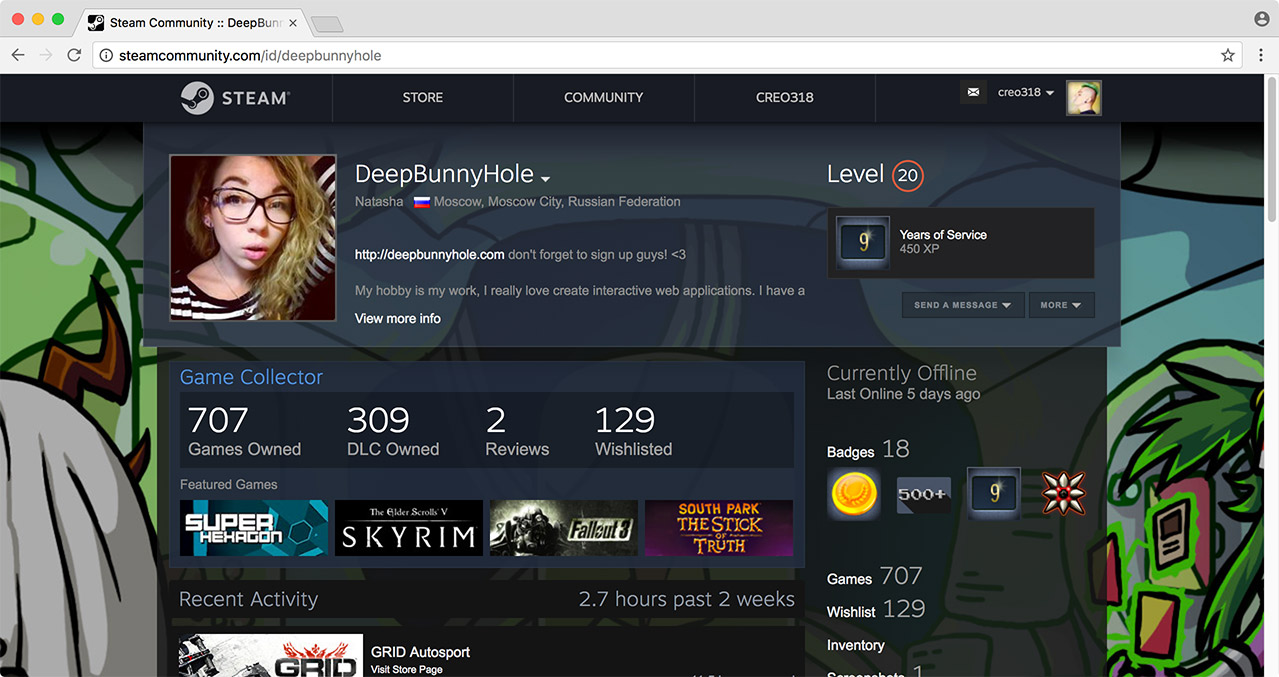
Task: Click DeepBunnyHole's profile picture
Action: [253, 237]
